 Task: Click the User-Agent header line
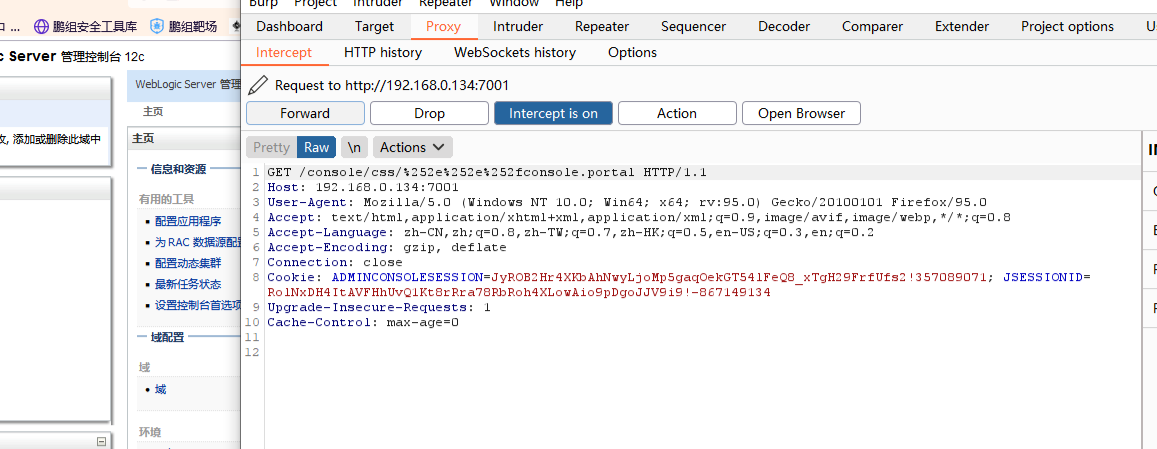point(627,202)
